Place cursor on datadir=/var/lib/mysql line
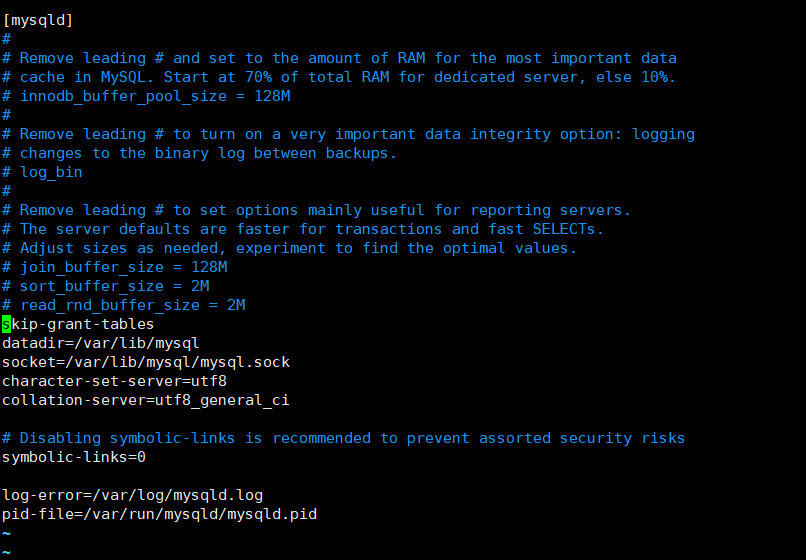The image size is (806, 560). tap(100, 343)
